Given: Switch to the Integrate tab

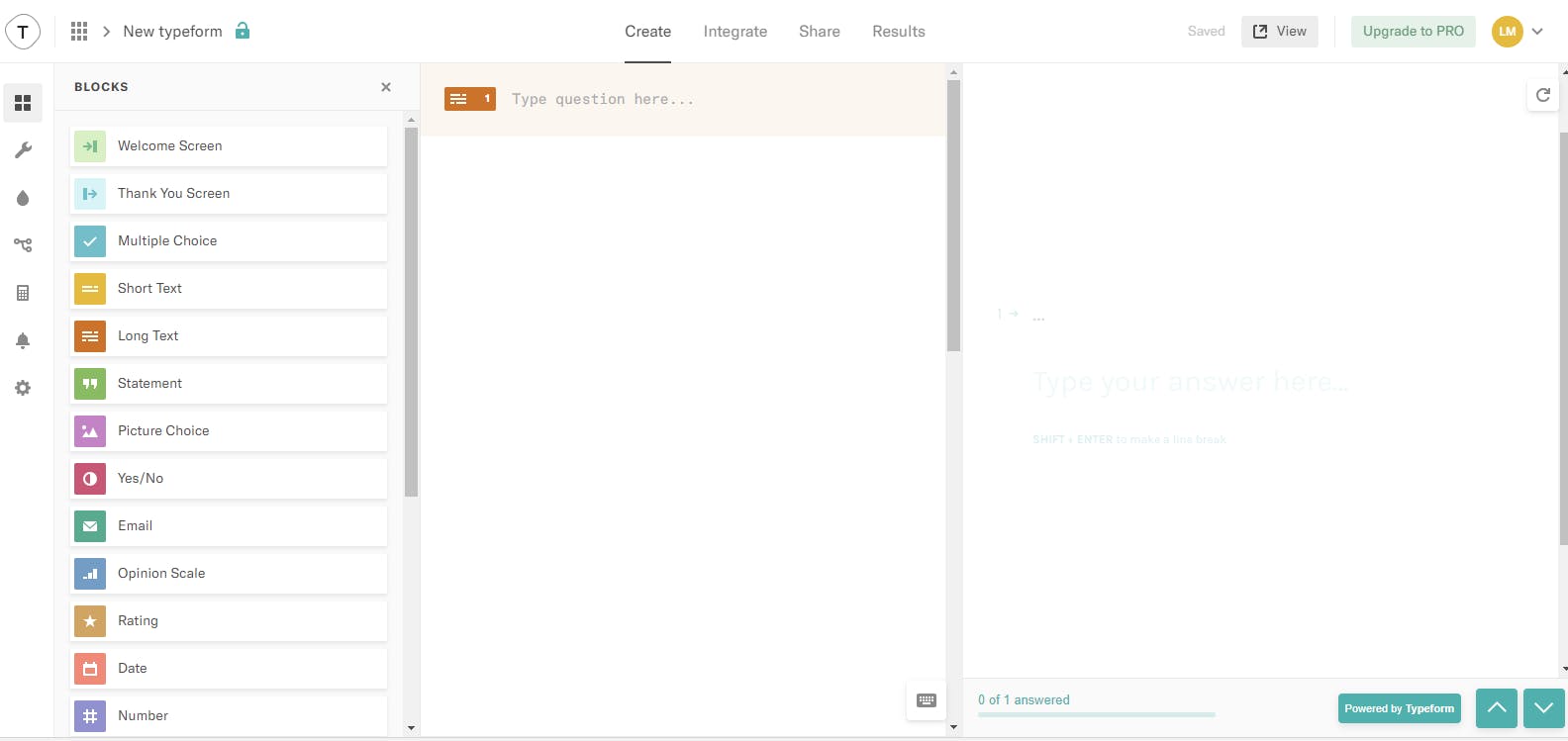Looking at the screenshot, I should pyautogui.click(x=735, y=32).
